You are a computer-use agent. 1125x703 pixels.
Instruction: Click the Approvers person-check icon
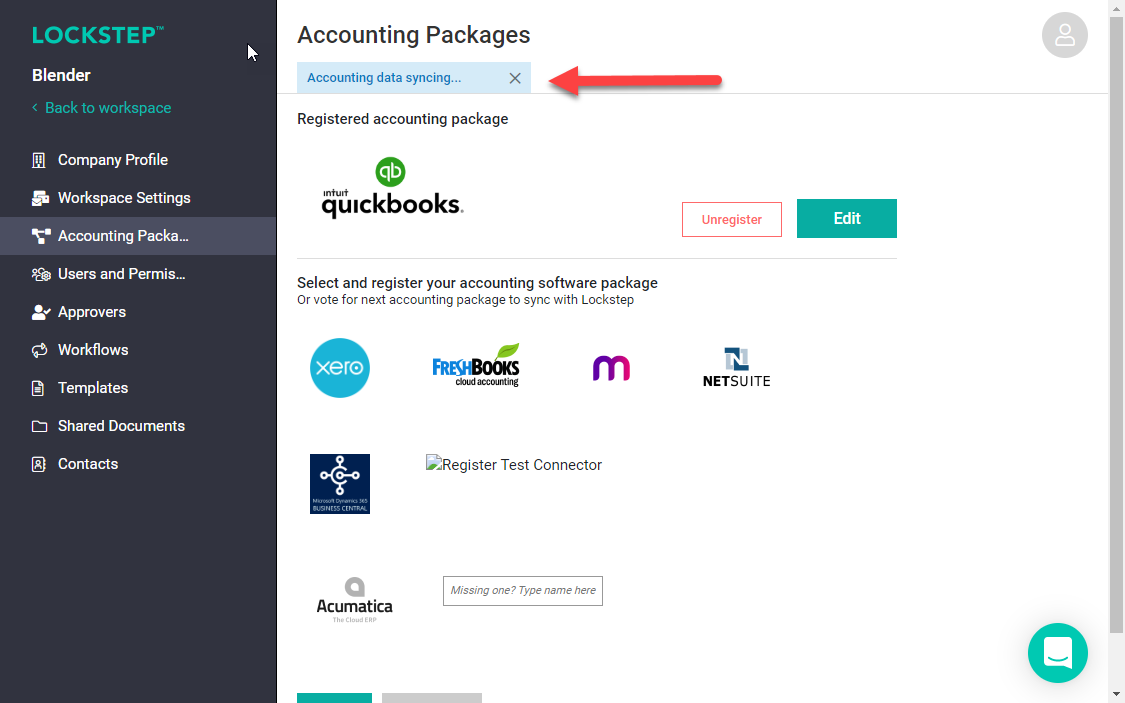[x=40, y=312]
